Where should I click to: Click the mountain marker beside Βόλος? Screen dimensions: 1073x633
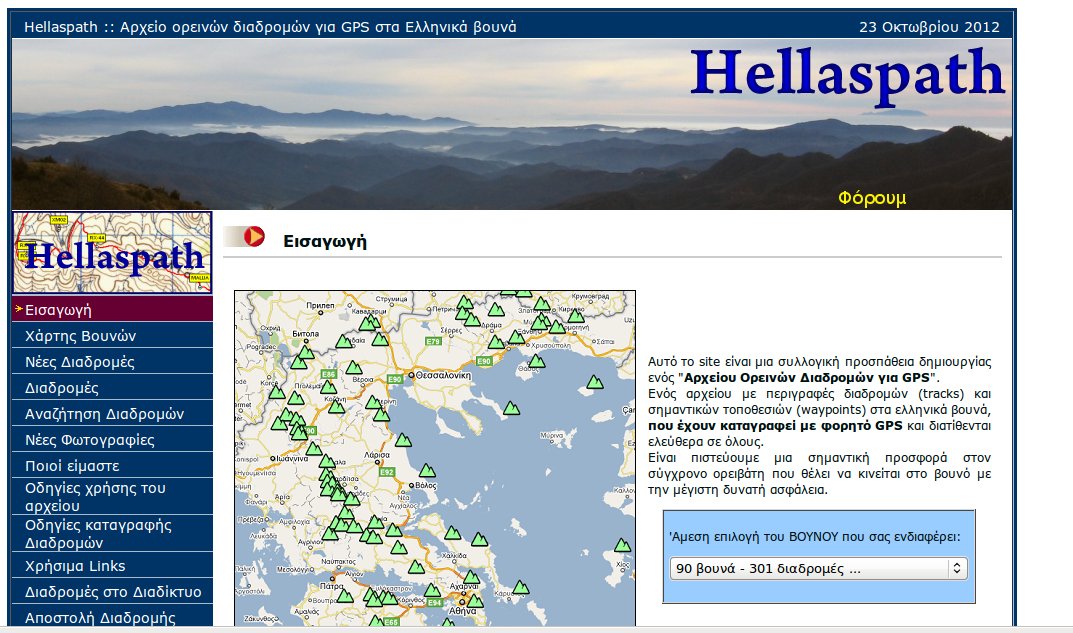tap(427, 470)
